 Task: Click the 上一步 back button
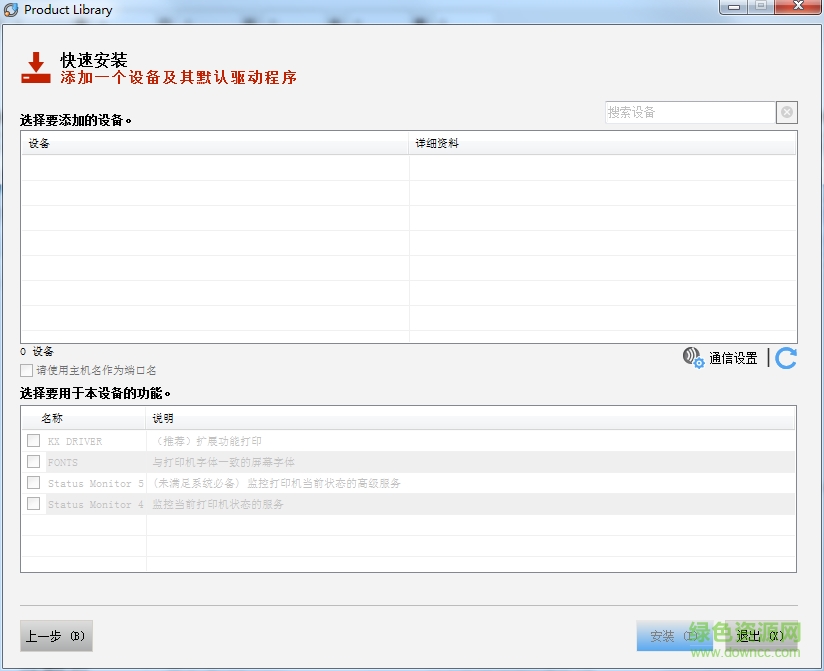[55, 635]
